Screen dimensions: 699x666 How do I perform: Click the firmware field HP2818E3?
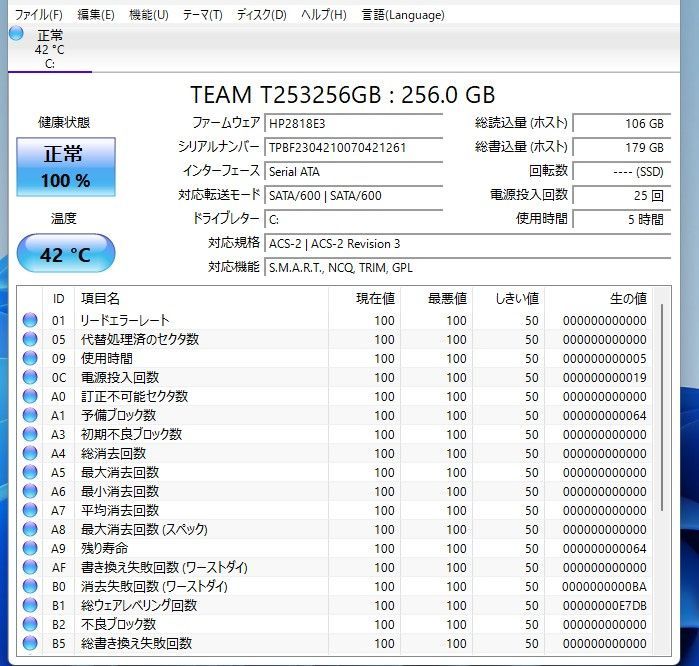coord(354,123)
